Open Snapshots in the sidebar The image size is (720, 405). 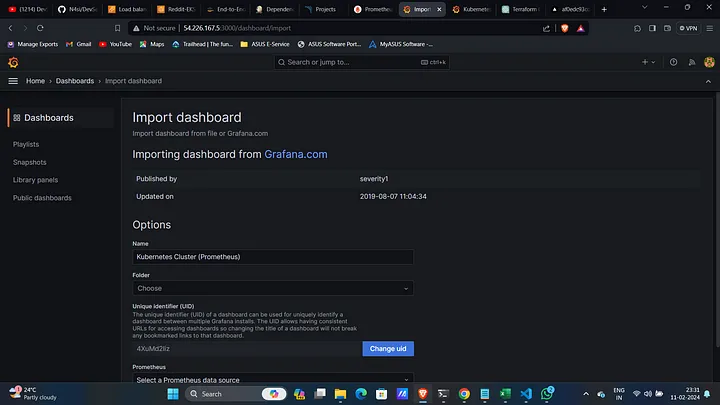pos(29,162)
